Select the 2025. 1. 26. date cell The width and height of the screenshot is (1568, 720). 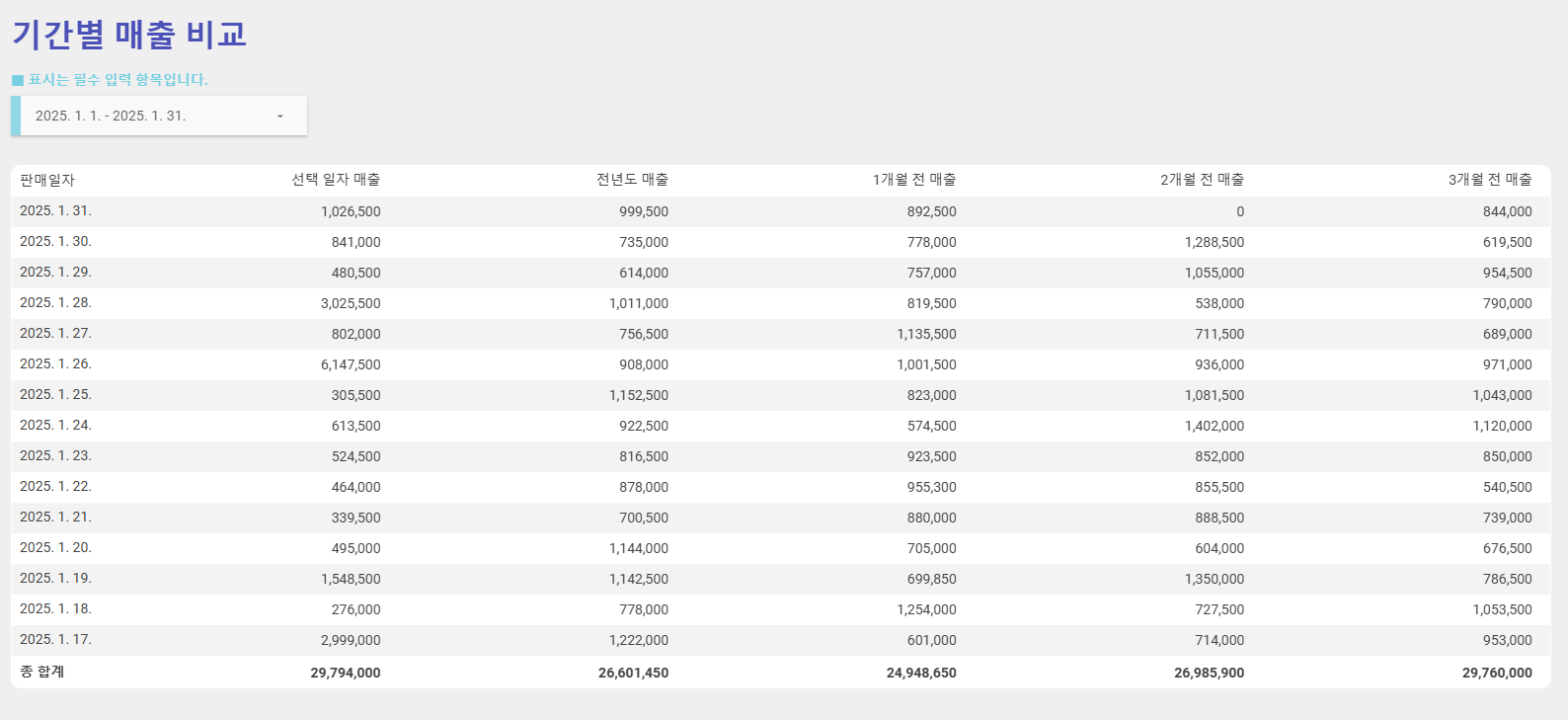55,364
